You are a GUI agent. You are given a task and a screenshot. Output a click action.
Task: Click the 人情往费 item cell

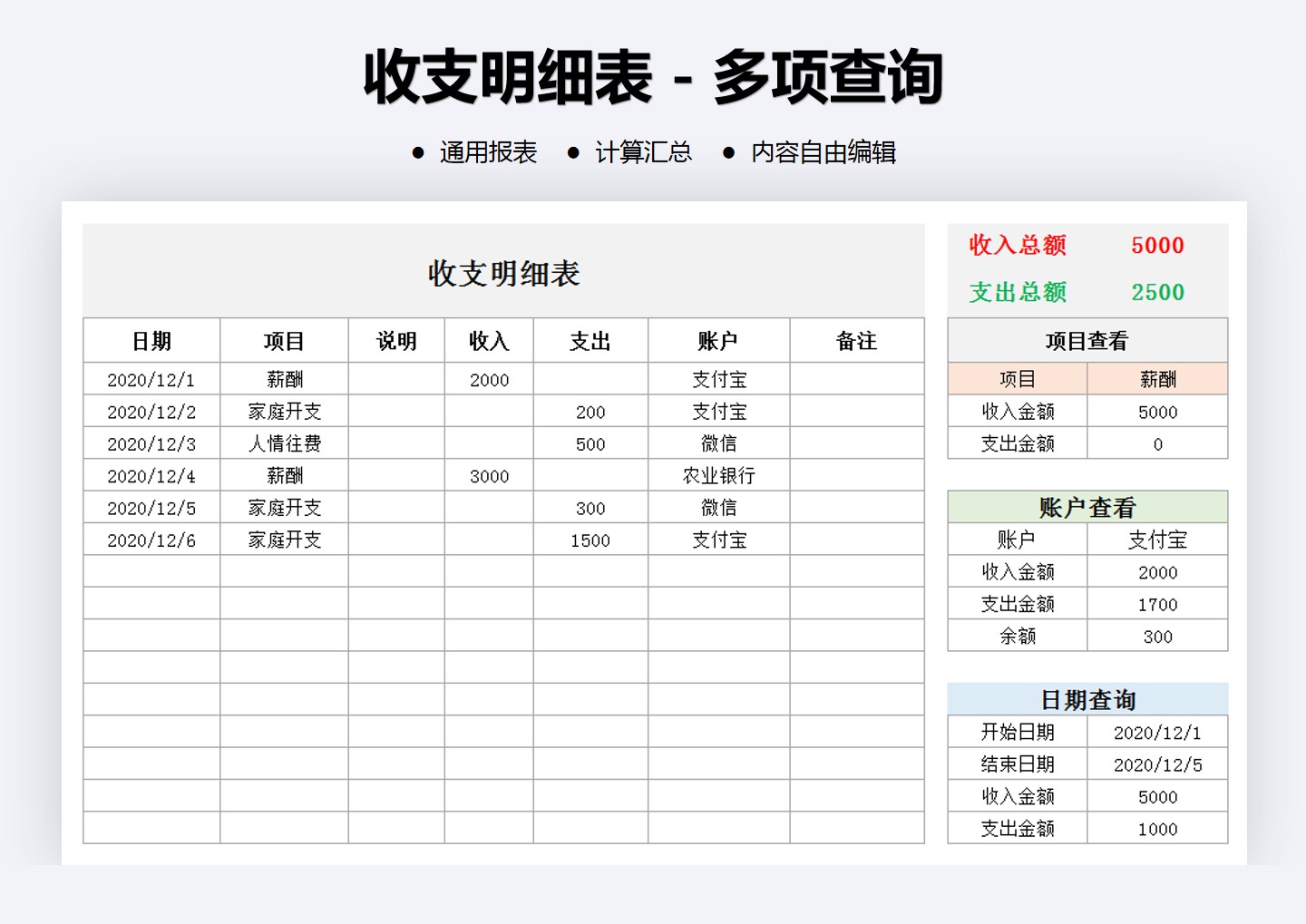click(284, 443)
